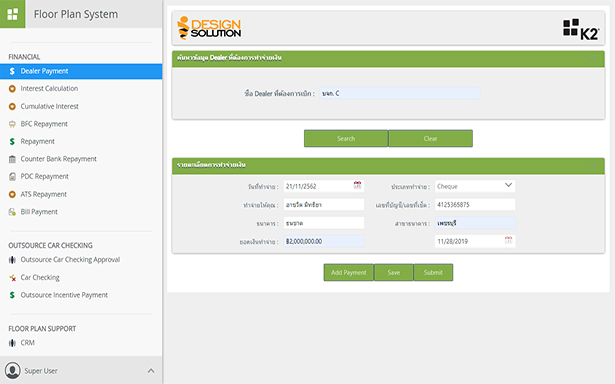This screenshot has height=384, width=615.
Task: Click the green grid app icon
Action: (13, 14)
